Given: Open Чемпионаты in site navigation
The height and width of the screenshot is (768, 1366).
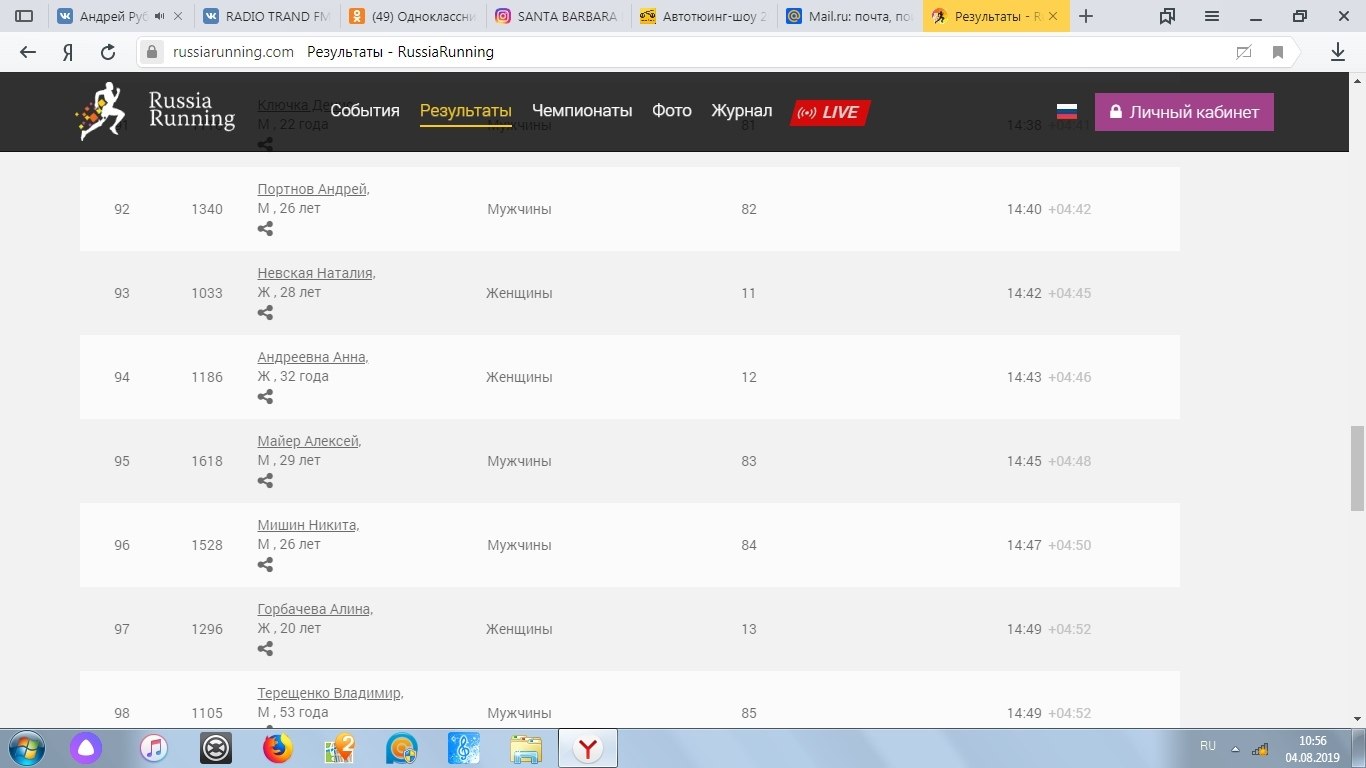Looking at the screenshot, I should [x=582, y=111].
